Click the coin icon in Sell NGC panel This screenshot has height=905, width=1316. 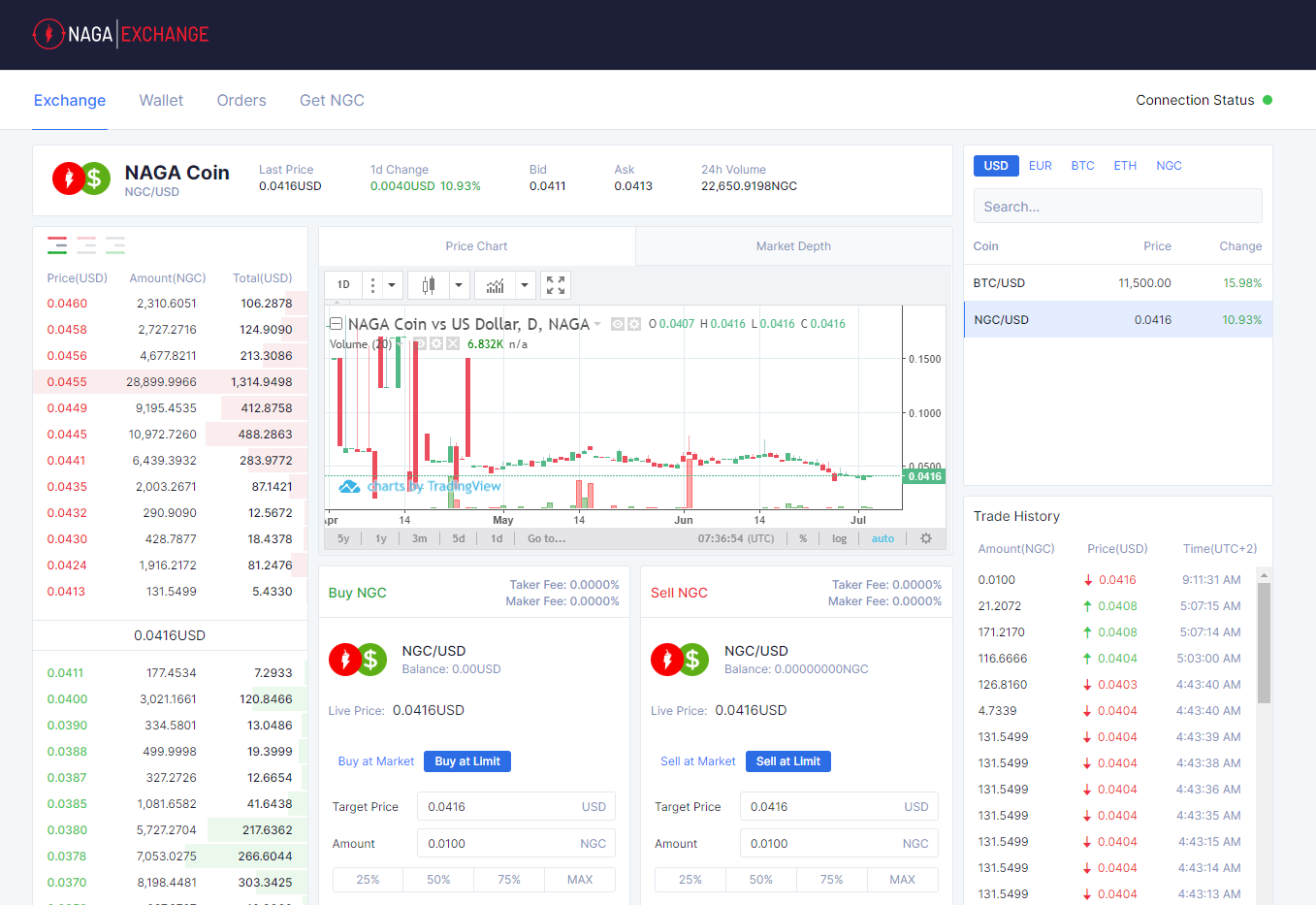[680, 660]
